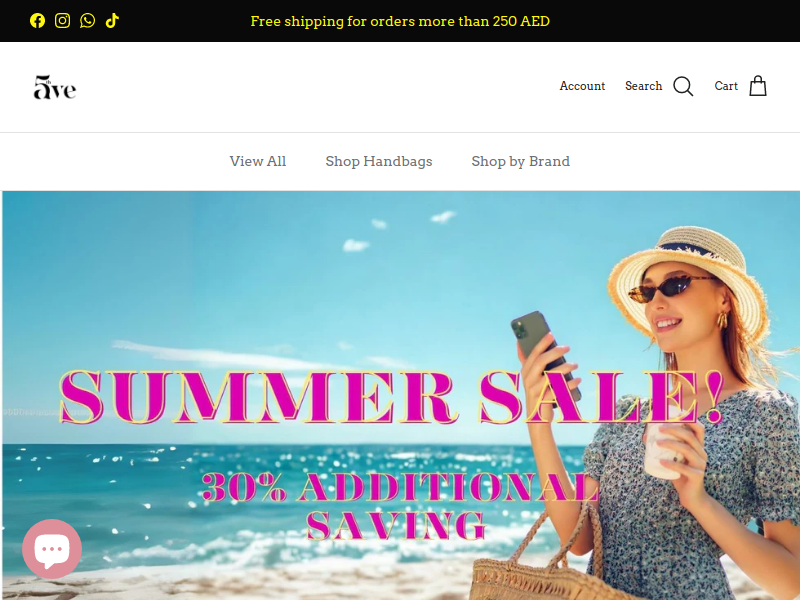Open the Shop Handbags menu
The height and width of the screenshot is (600, 800).
click(379, 161)
